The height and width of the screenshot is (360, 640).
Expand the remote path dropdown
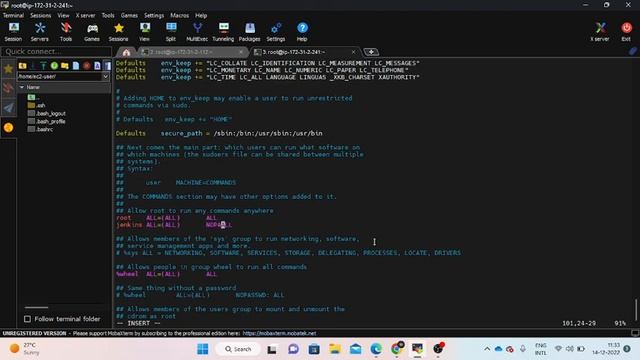click(106, 76)
